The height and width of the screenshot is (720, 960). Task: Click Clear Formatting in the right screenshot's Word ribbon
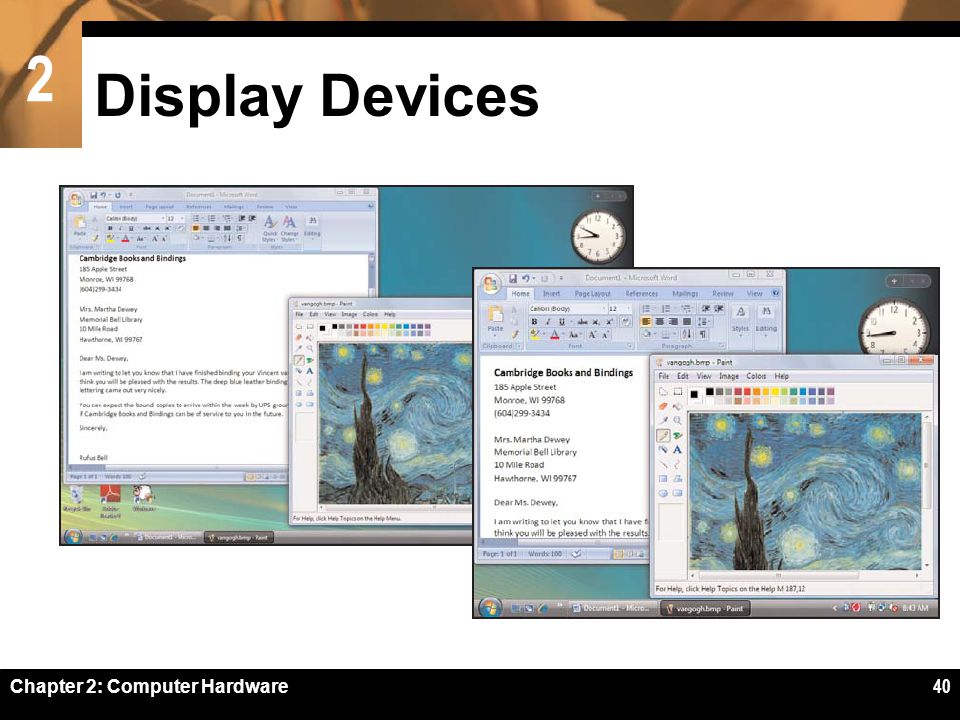(626, 322)
